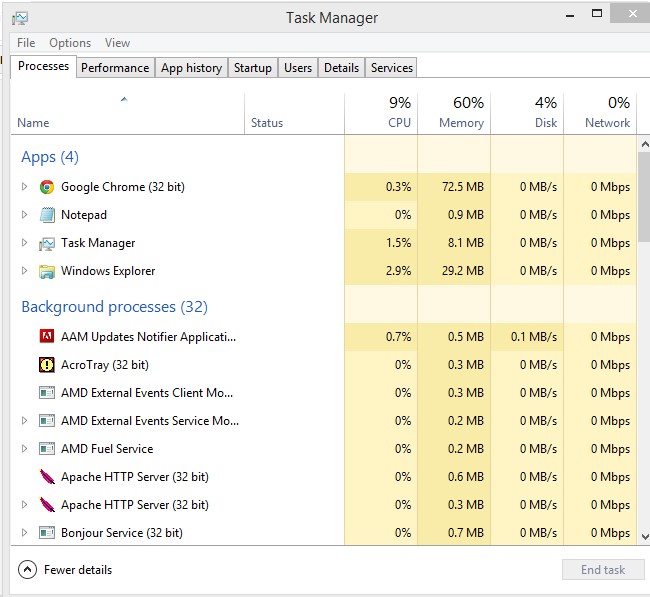
Task: Click the Google Chrome process icon
Action: tap(46, 187)
